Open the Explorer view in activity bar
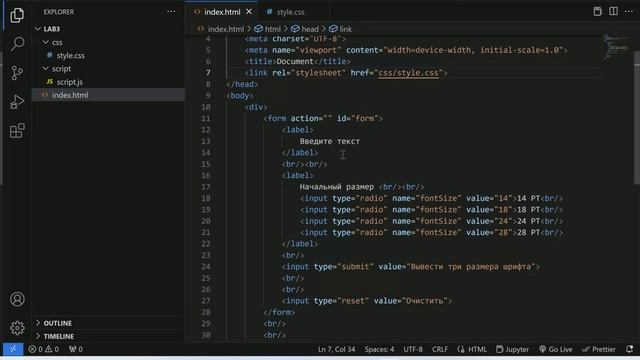This screenshot has width=640, height=360. [x=17, y=15]
